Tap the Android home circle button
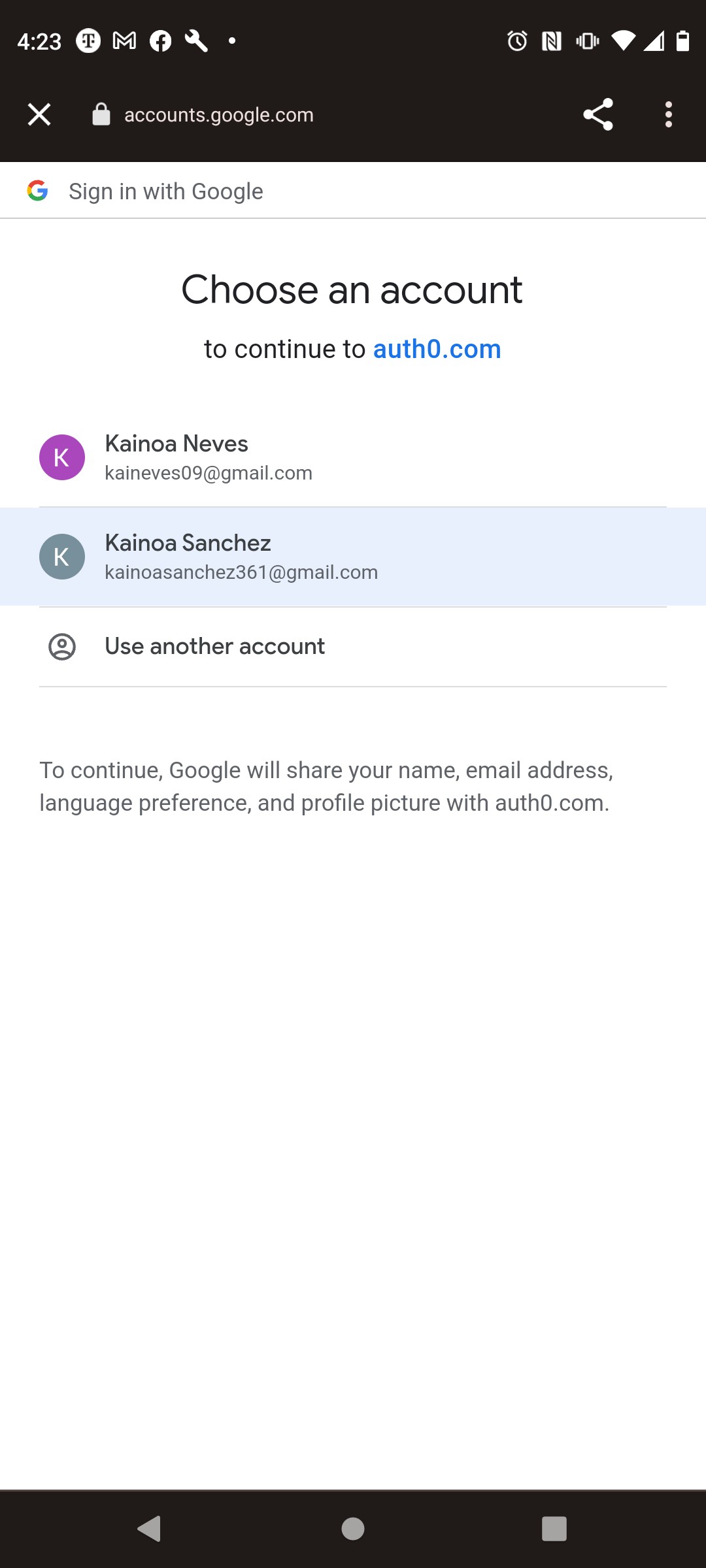 coord(353,1529)
